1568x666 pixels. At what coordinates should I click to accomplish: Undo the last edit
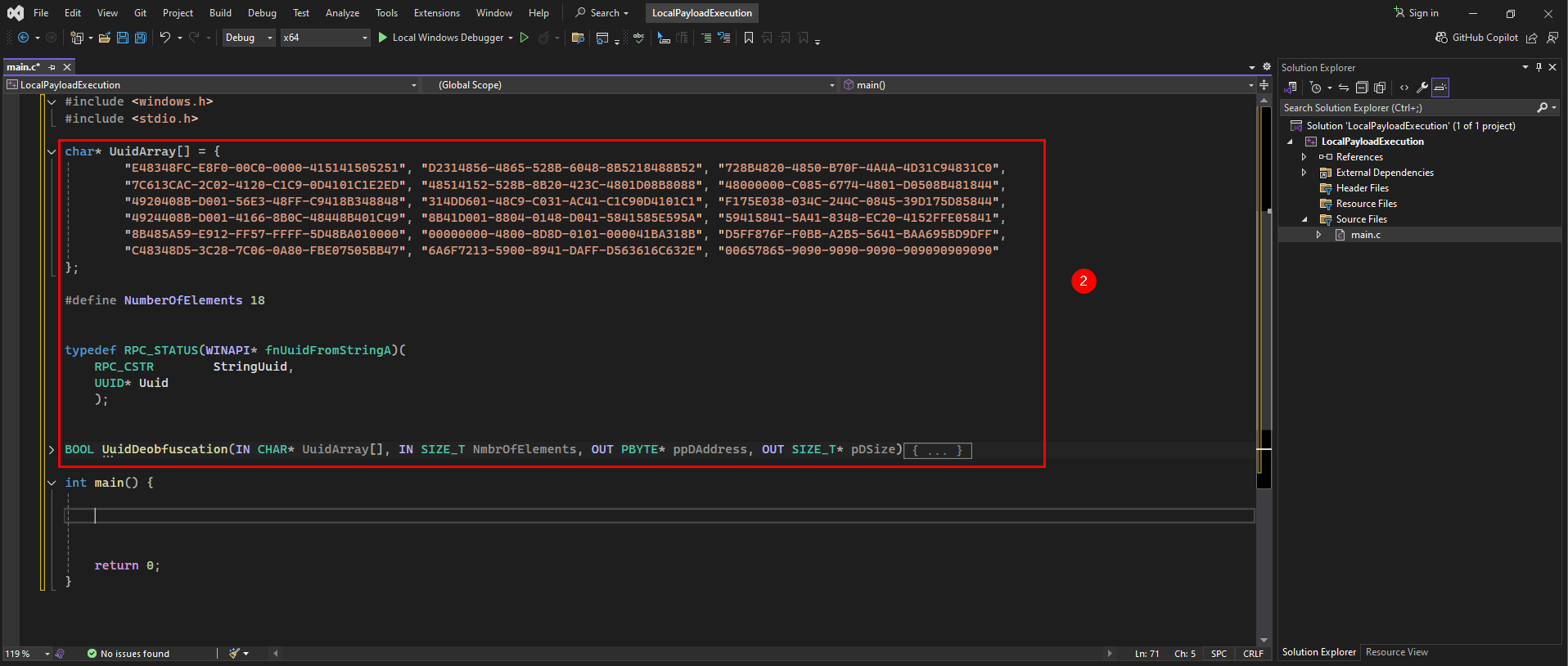click(164, 38)
